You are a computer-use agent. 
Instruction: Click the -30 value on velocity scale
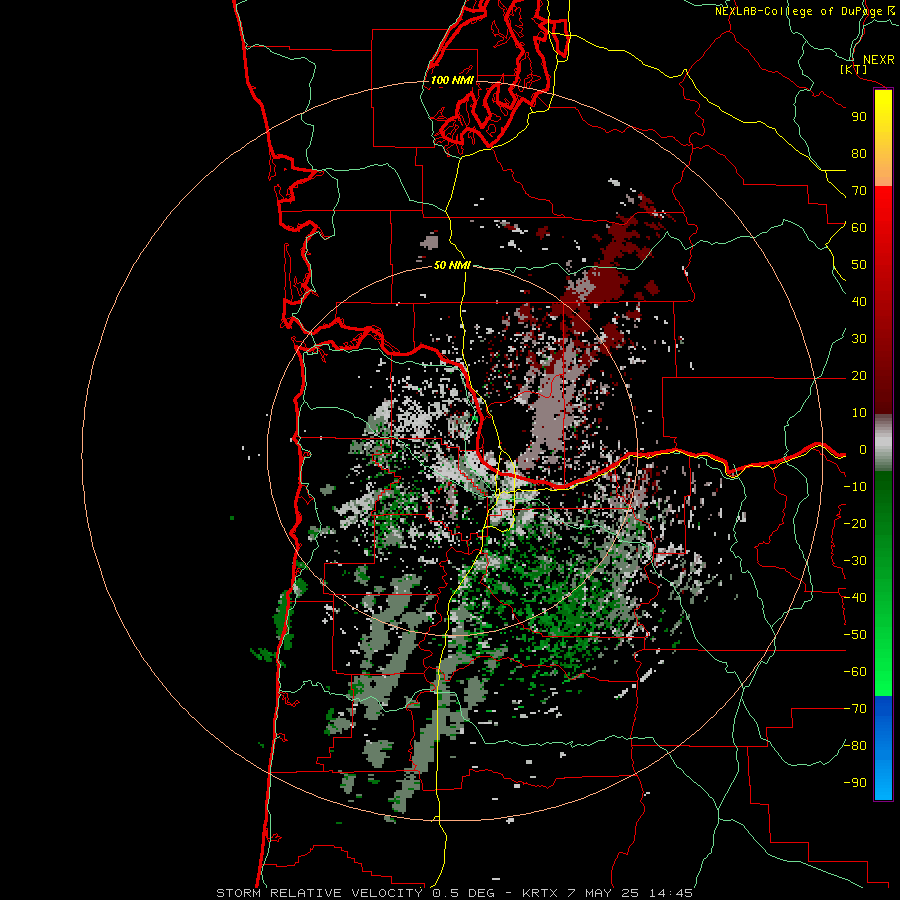[x=855, y=561]
